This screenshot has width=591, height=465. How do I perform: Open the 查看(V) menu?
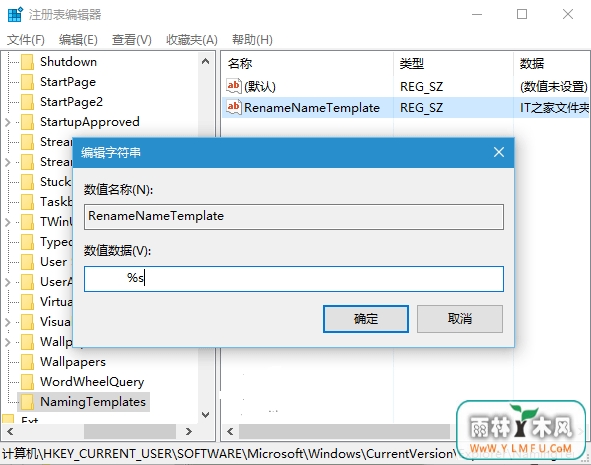point(132,40)
